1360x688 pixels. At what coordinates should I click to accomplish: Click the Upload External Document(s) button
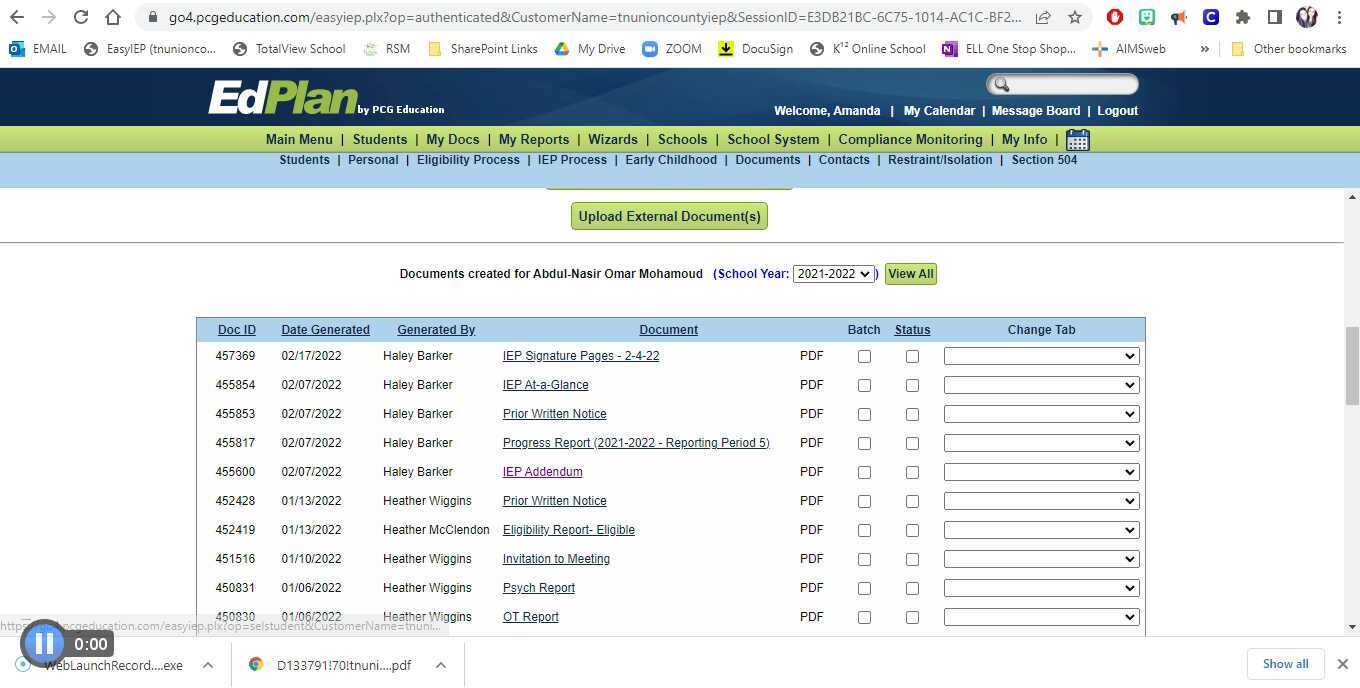669,216
